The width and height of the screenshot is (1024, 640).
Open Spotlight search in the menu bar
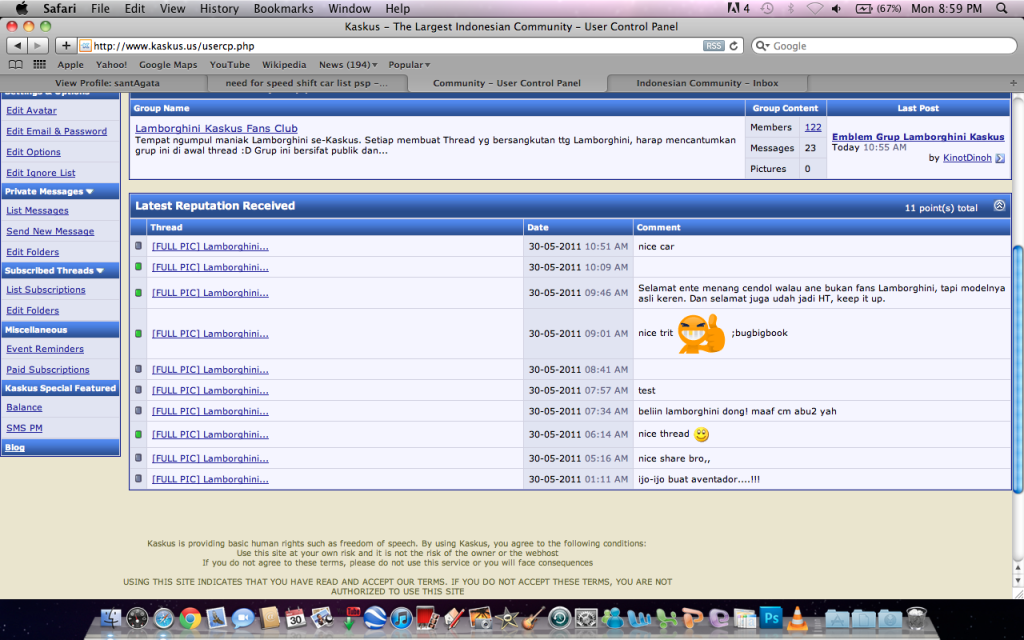click(1002, 8)
